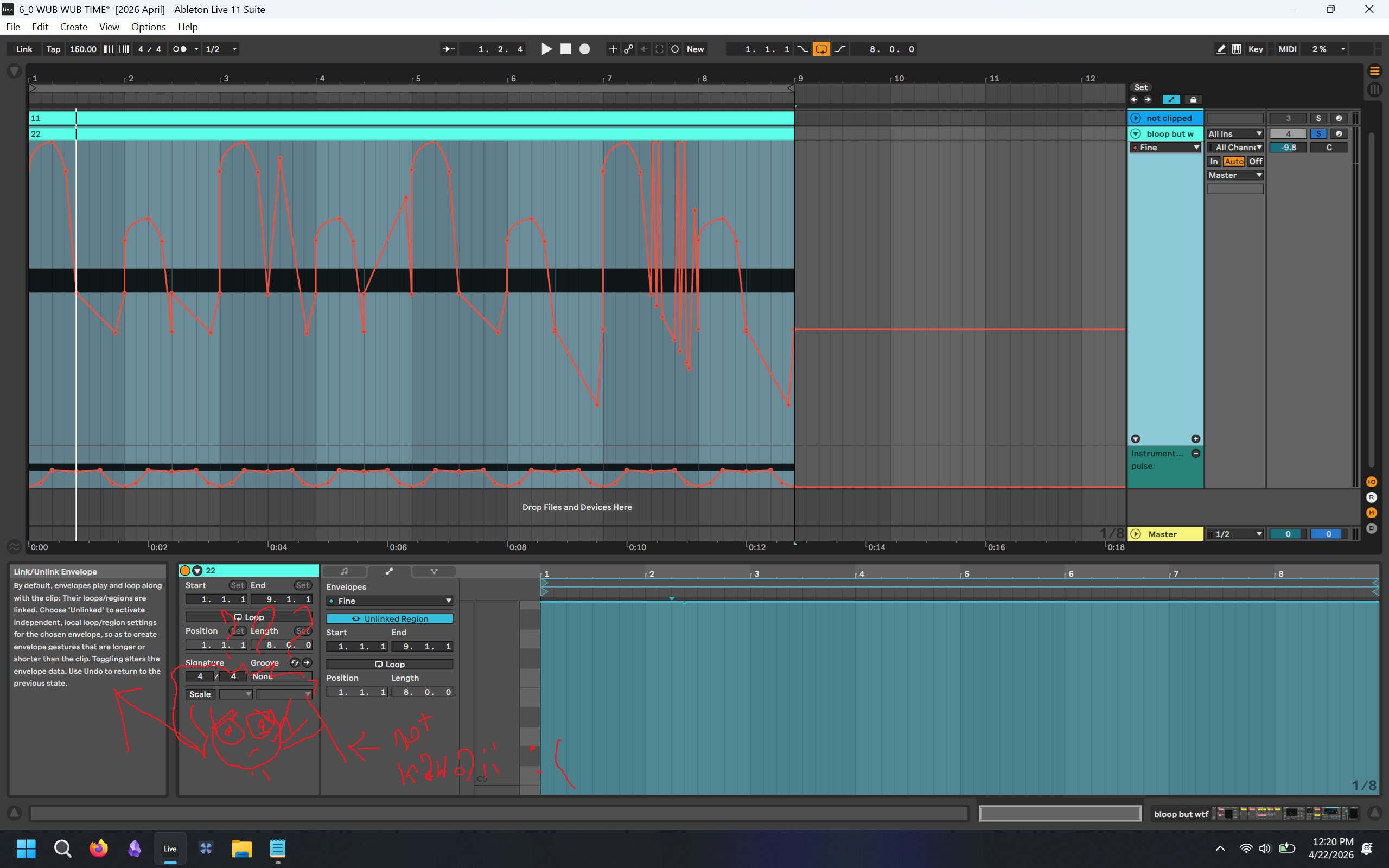This screenshot has height=868, width=1389.
Task: Click the 150.00 tempo field
Action: point(82,49)
